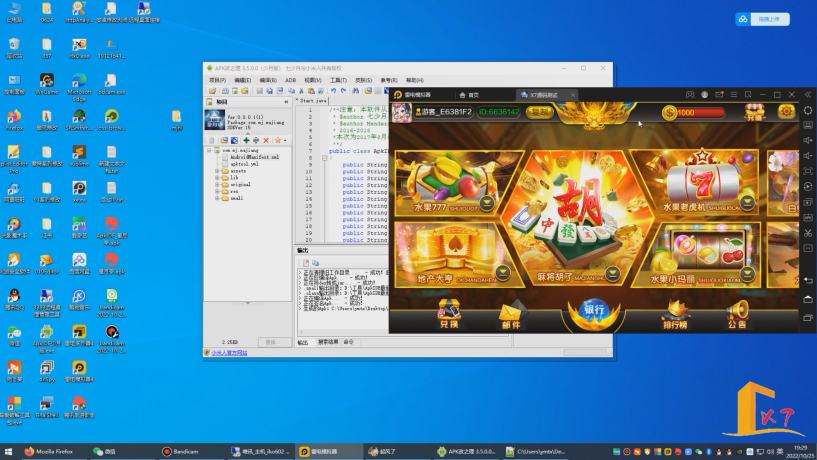Screen dimensions: 817x460
Task: Click the player avatar portrait
Action: click(402, 112)
